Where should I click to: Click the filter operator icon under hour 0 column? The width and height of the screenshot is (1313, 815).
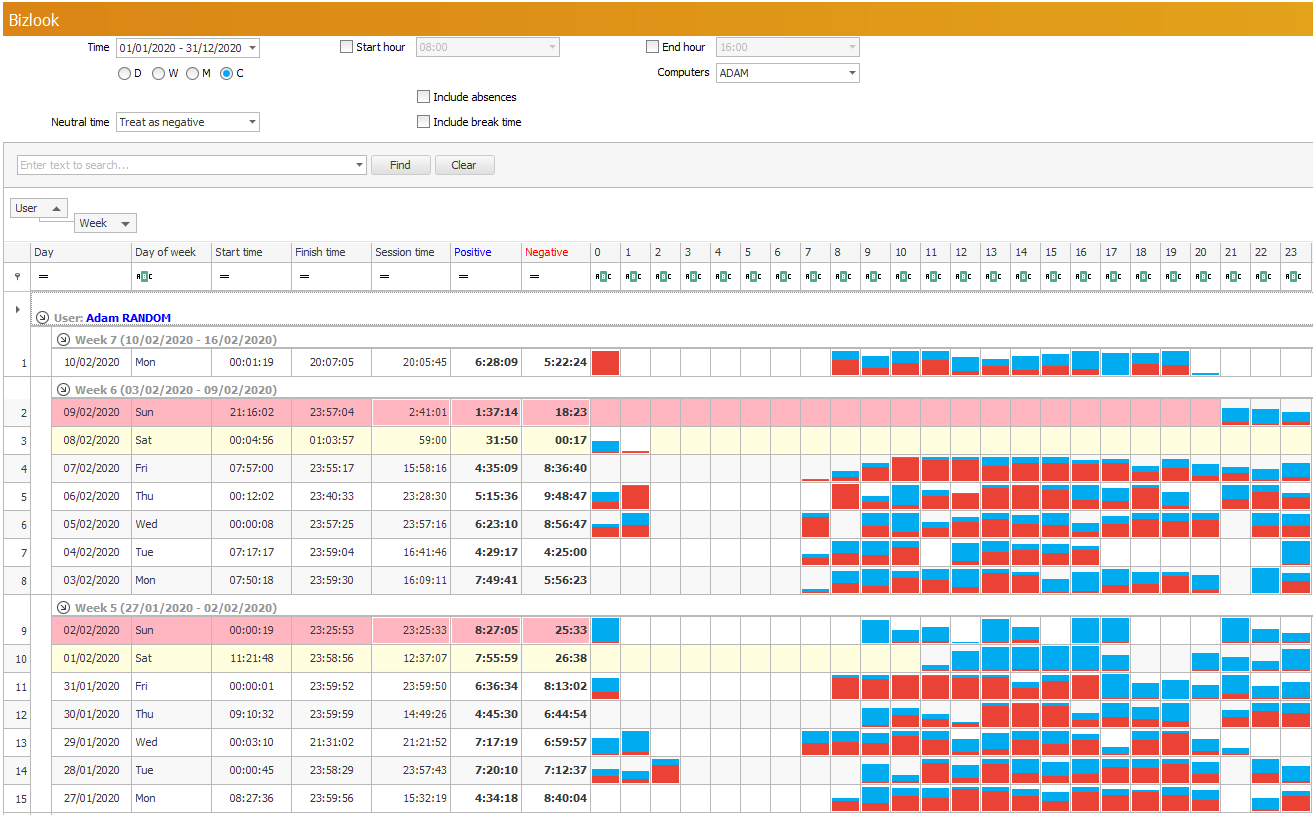[x=603, y=277]
